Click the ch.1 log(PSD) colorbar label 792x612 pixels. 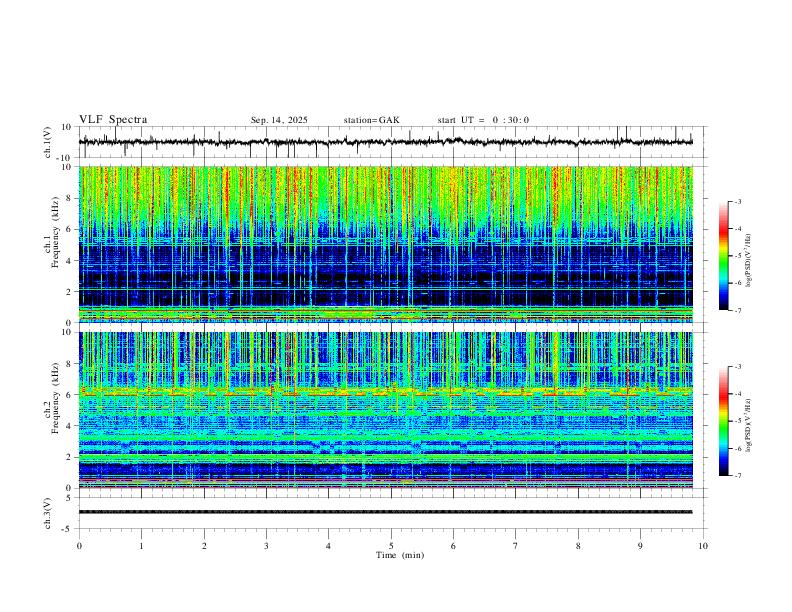pyautogui.click(x=749, y=260)
